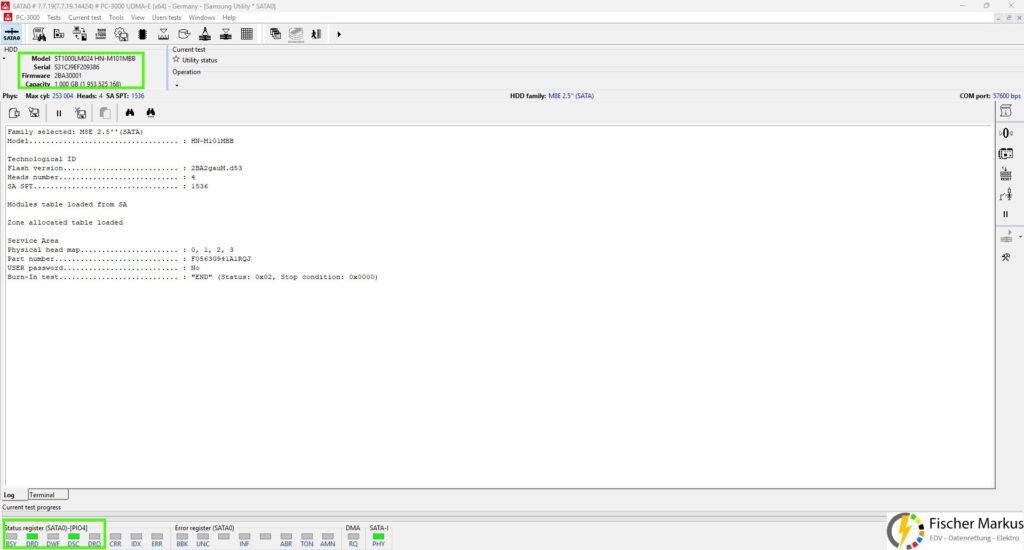Click the HDD family M8E 2.5" (SATA) value
Screen dimensions: 1024x550
[x=571, y=96]
